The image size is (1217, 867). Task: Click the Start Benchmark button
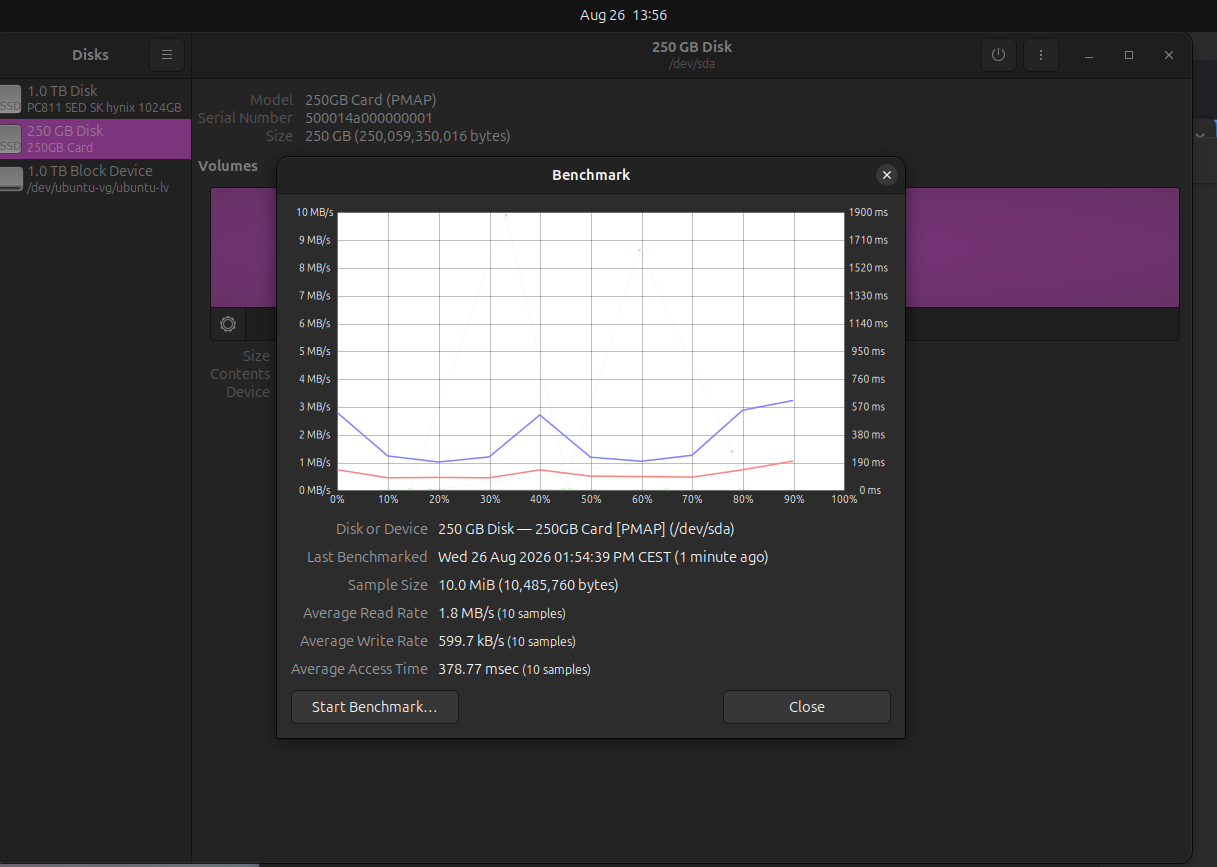pyautogui.click(x=375, y=707)
